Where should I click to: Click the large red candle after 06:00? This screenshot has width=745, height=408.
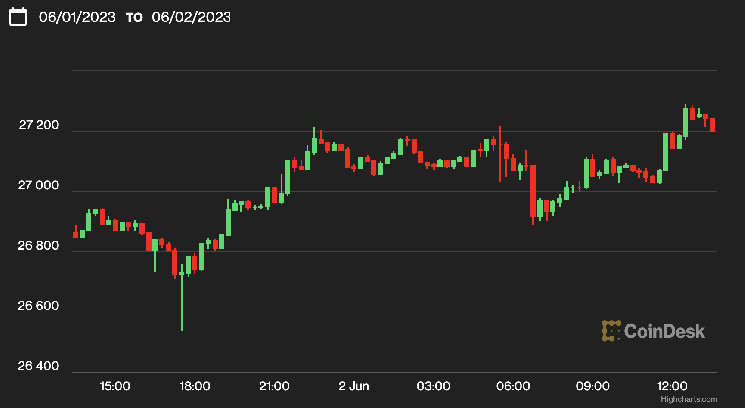point(533,190)
